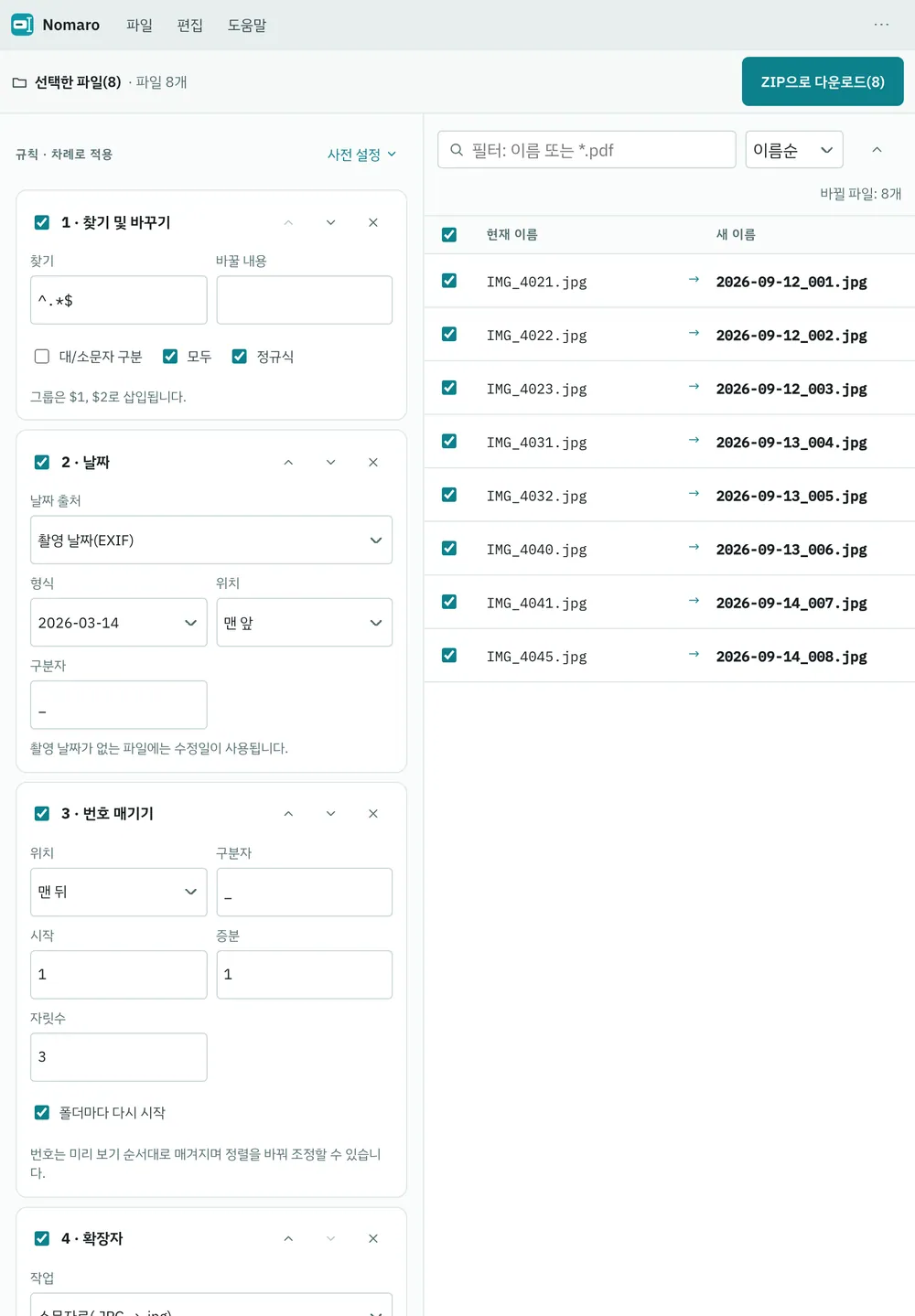
Task: Deselect file IMG_4022.jpg
Action: (x=449, y=334)
